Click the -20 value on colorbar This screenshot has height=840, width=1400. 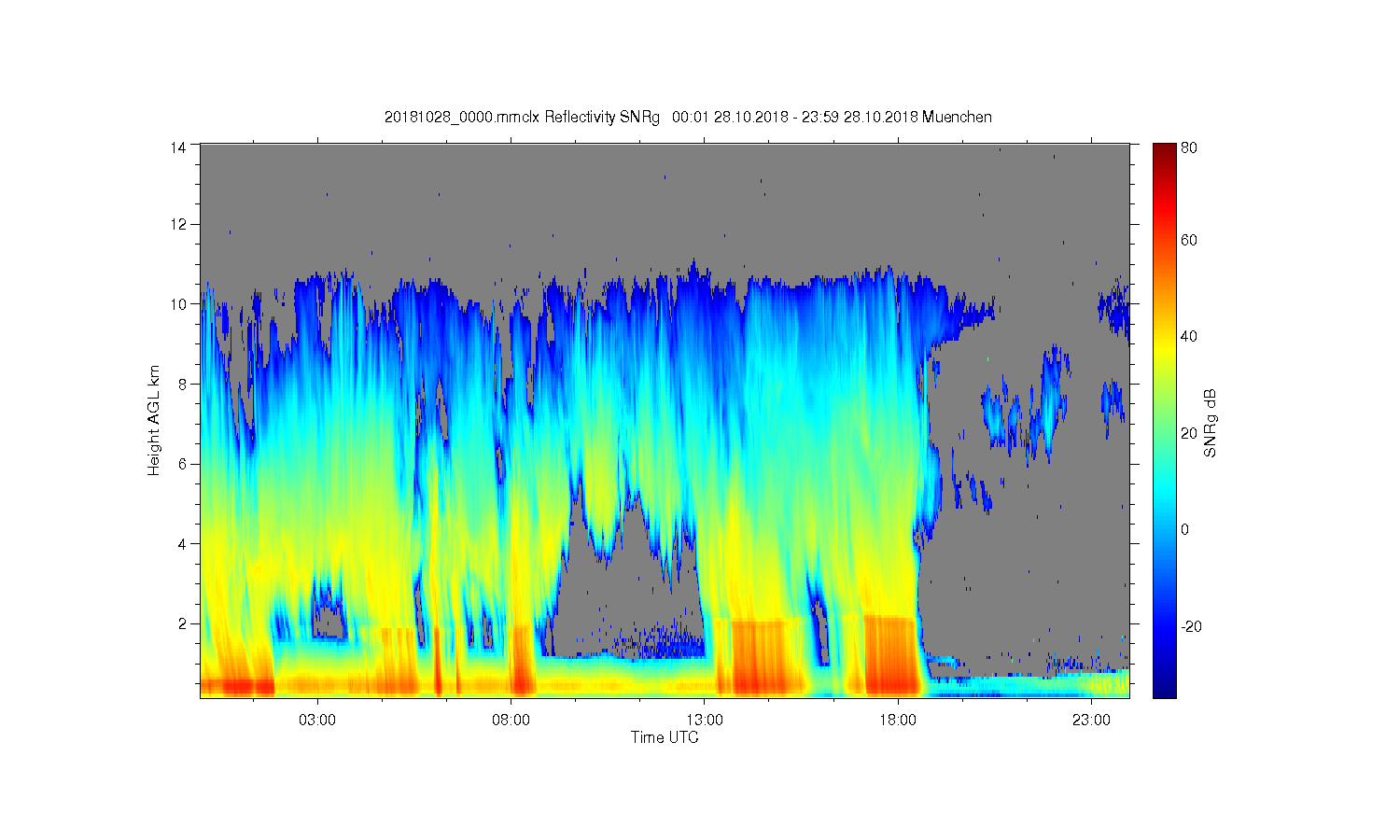tap(1191, 626)
